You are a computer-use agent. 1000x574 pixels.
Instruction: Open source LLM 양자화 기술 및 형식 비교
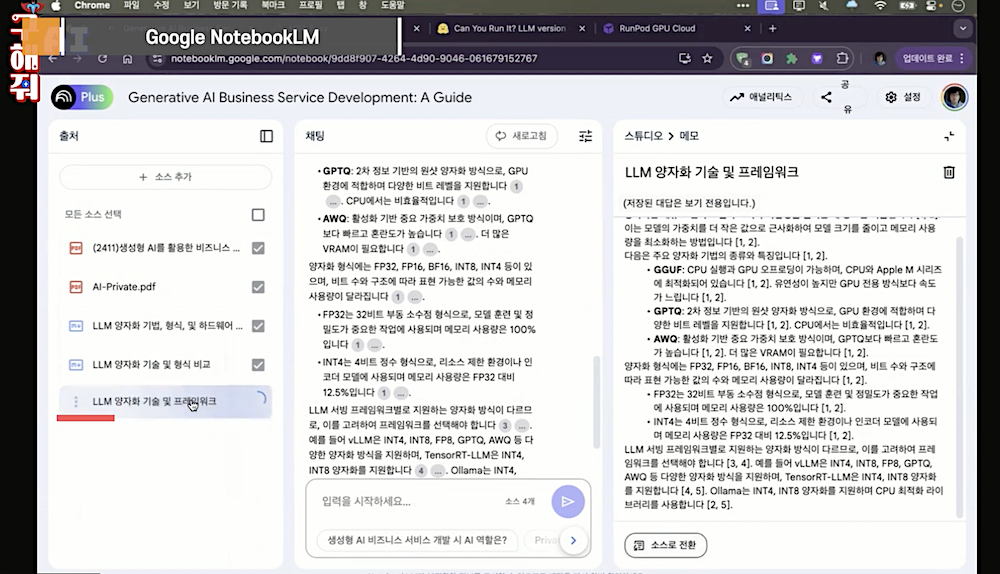click(x=151, y=365)
